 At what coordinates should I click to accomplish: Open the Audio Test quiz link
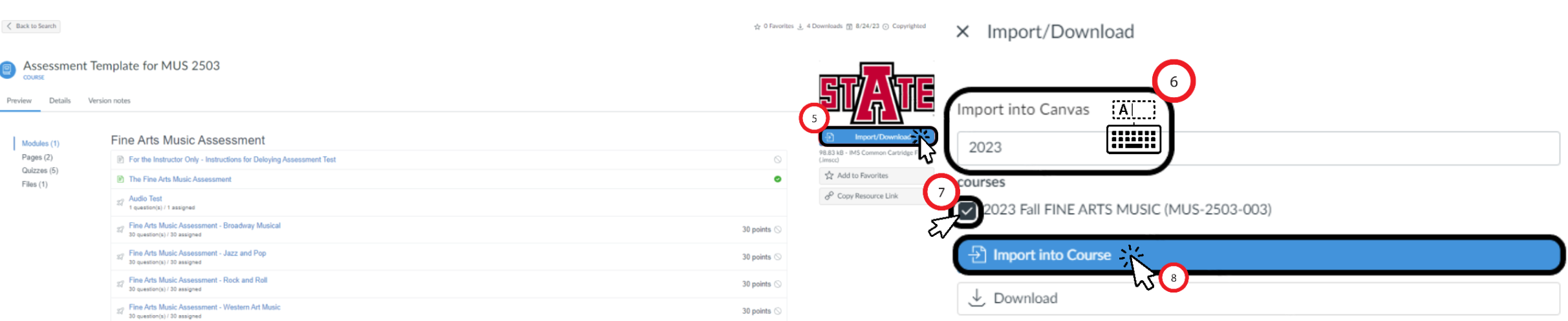click(145, 199)
